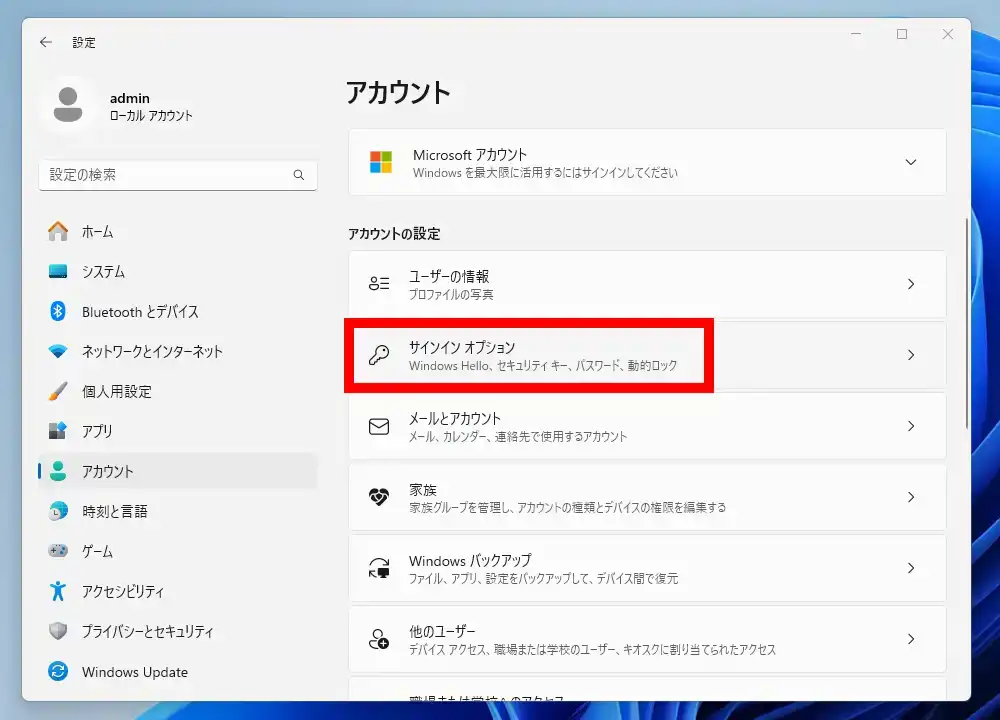Click the Windows バックアップ icon

tap(379, 568)
